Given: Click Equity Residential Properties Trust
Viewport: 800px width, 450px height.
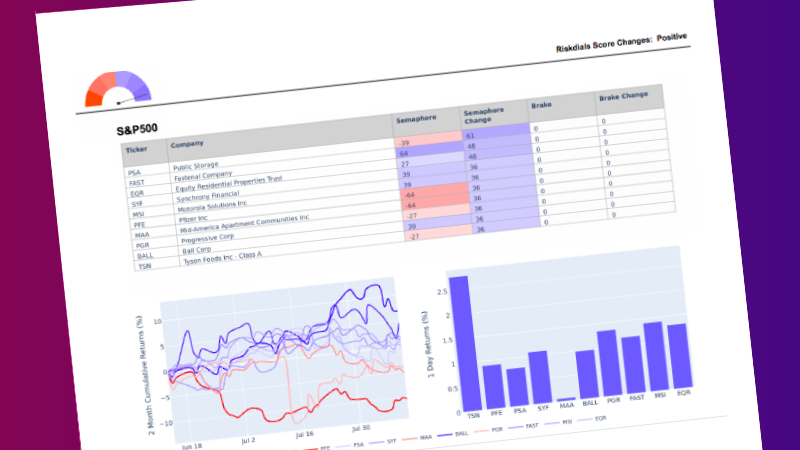Looking at the screenshot, I should (229, 184).
